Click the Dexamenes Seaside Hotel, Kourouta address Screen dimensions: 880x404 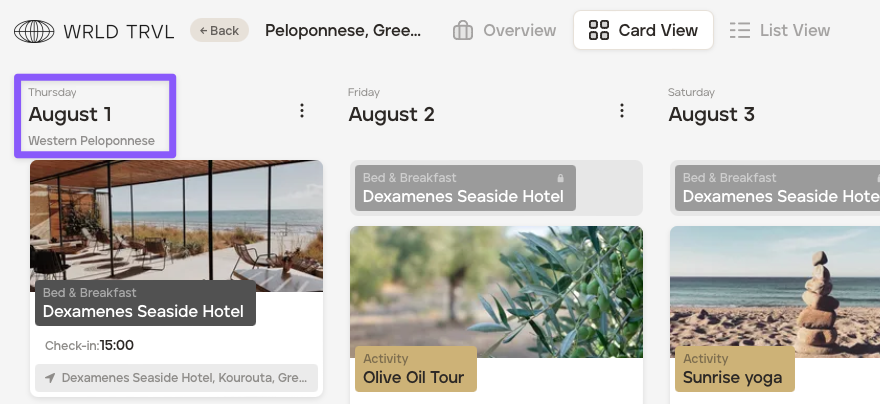click(x=184, y=378)
